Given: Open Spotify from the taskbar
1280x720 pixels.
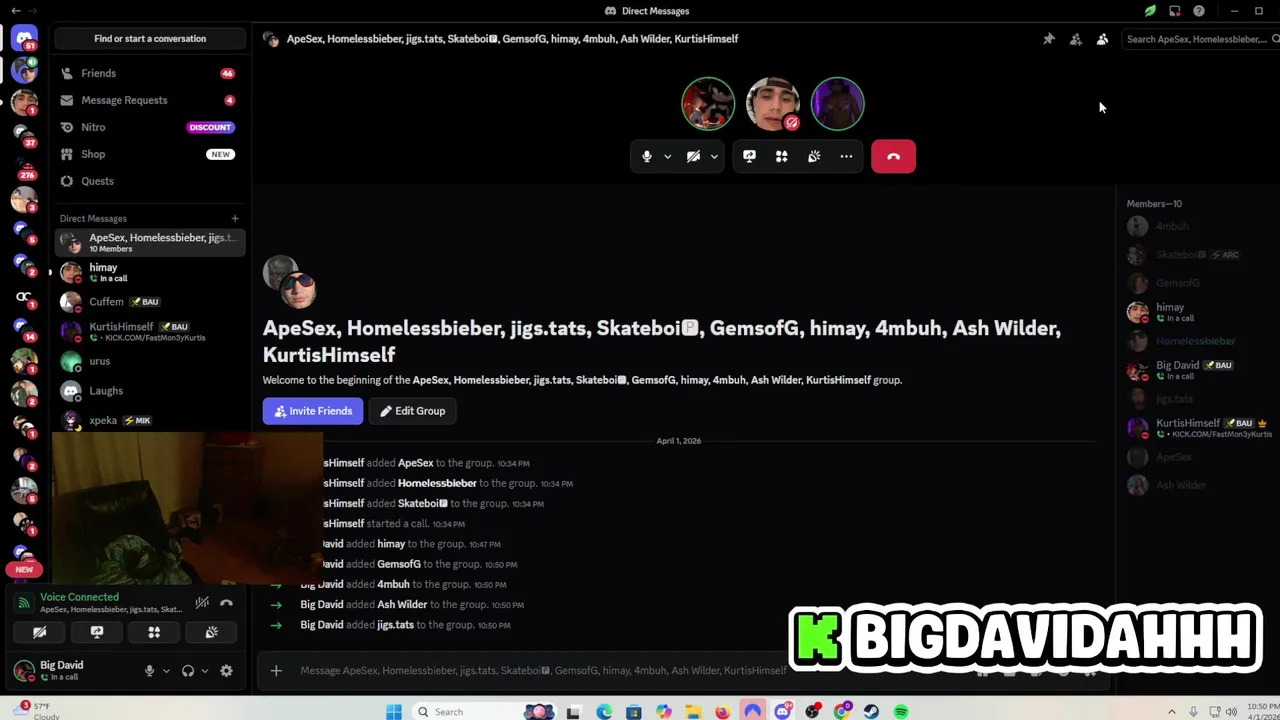Looking at the screenshot, I should (x=901, y=712).
